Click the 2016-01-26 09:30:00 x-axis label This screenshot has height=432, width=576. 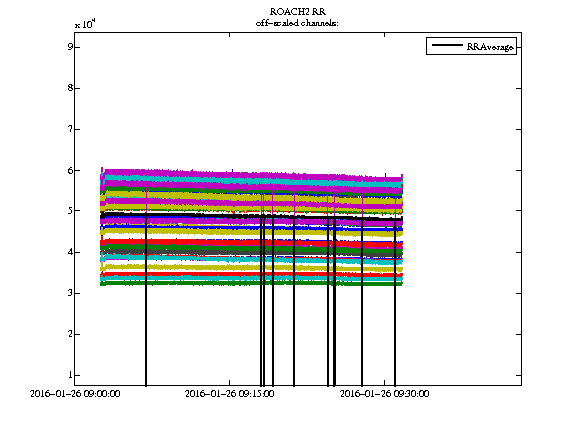(x=384, y=394)
